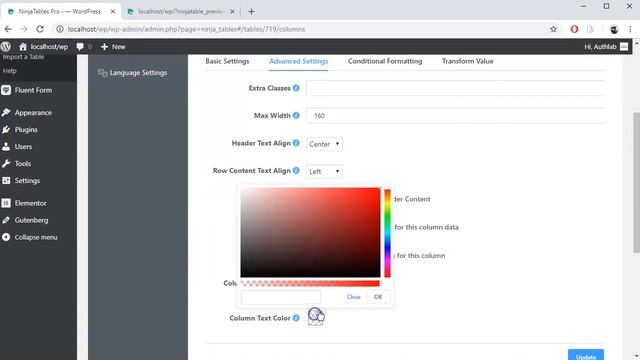Image resolution: width=640 pixels, height=360 pixels.
Task: Reload the current page
Action: (40, 29)
